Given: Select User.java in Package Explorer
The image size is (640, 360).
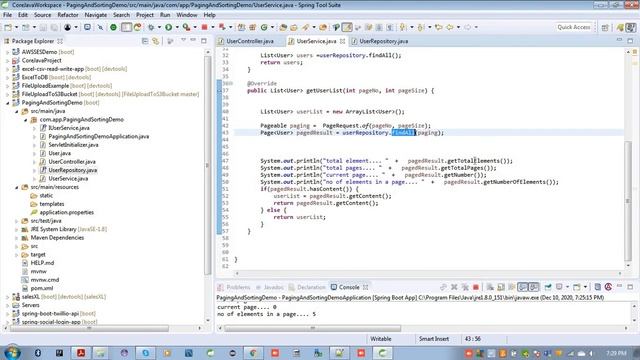Looking at the screenshot, I should tap(60, 153).
